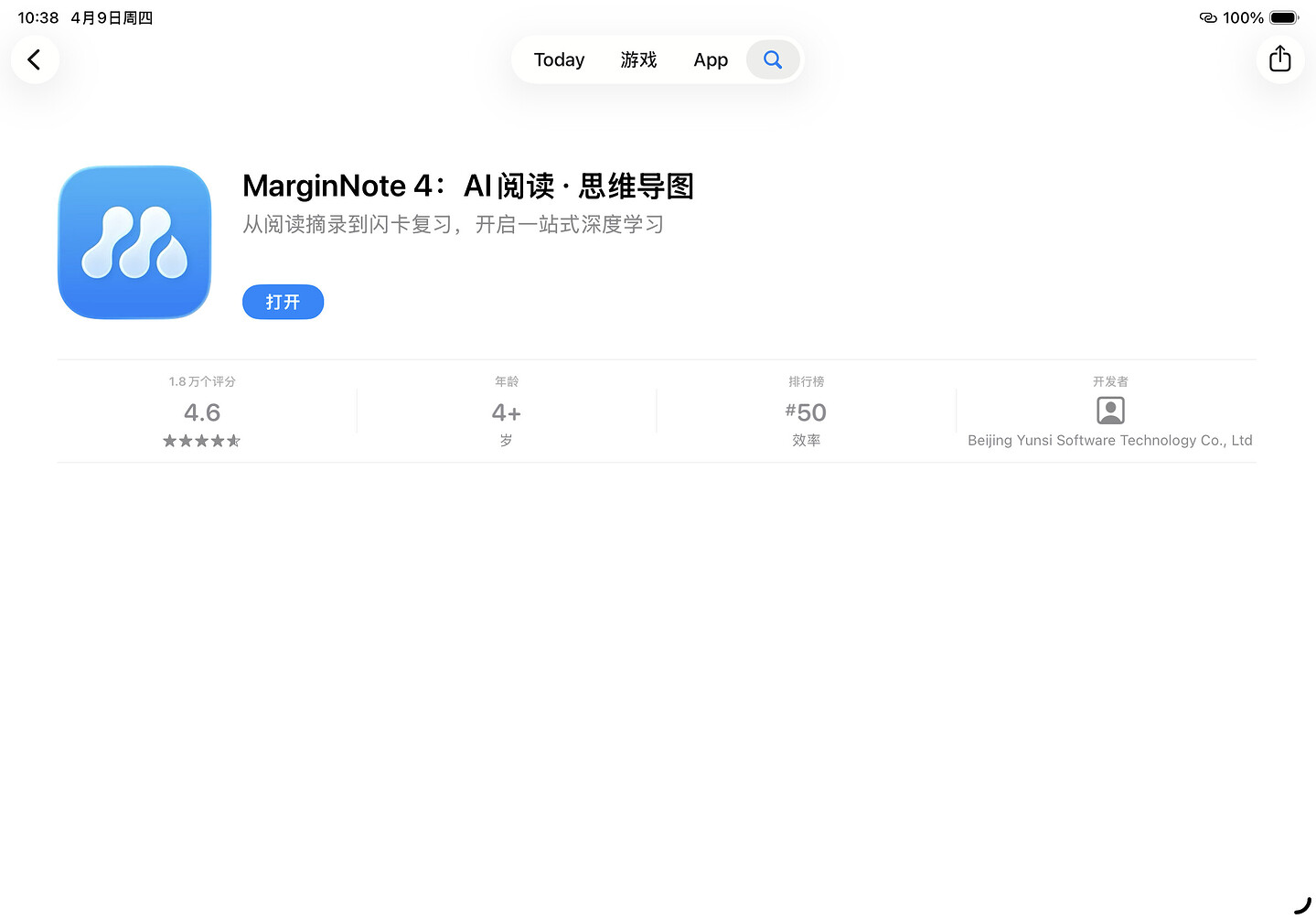Tap the hotspot link status icon
Image resolution: width=1316 pixels, height=919 pixels.
(1208, 17)
